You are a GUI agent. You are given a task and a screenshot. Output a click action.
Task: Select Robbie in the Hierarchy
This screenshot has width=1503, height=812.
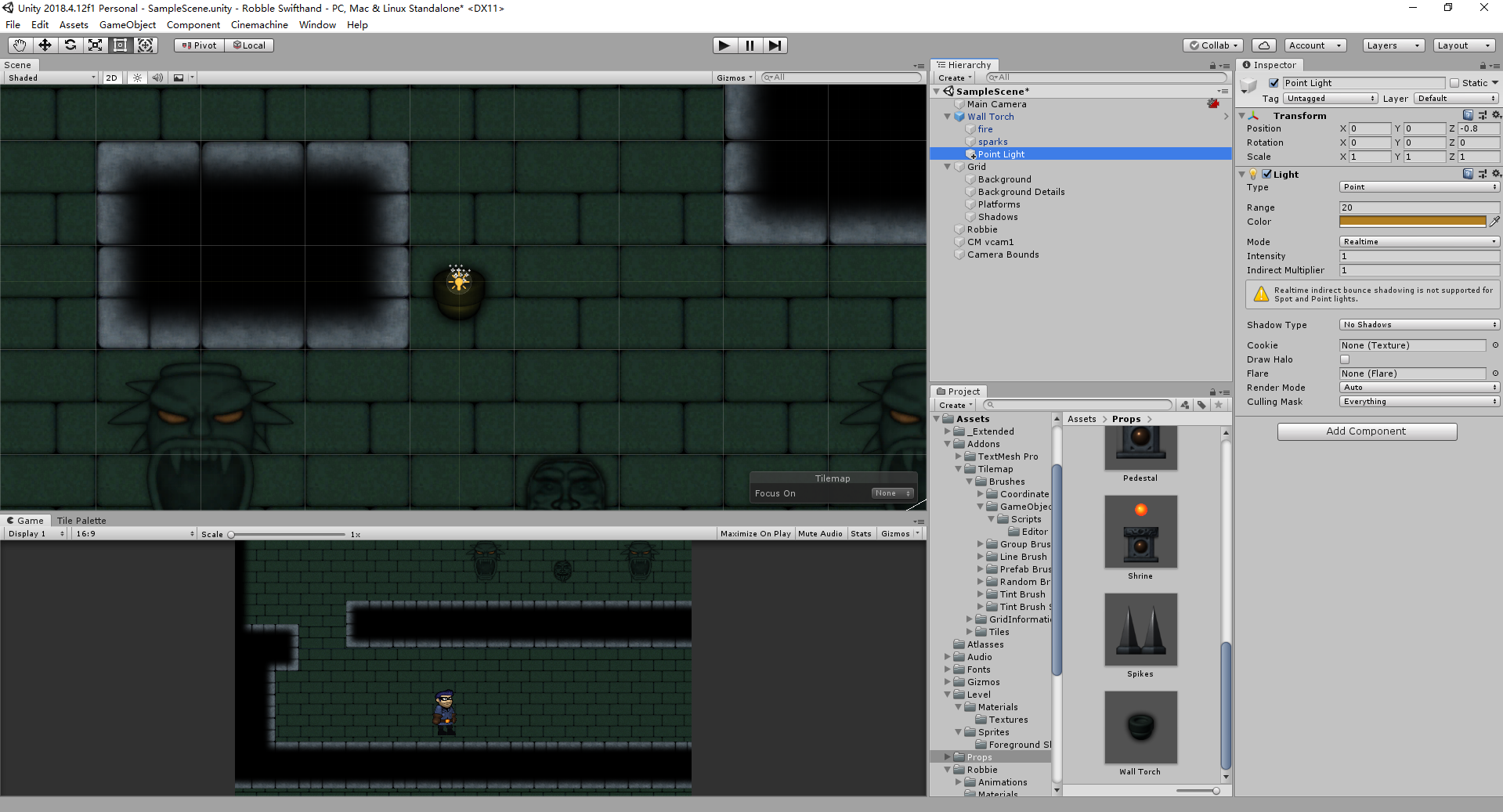[982, 229]
